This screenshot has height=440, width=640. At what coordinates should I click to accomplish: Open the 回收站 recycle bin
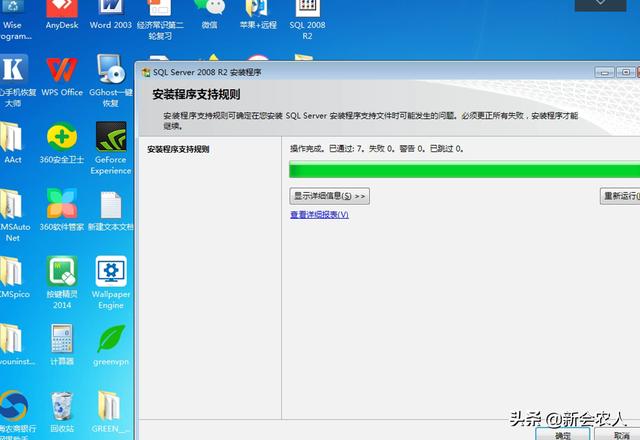[x=62, y=411]
